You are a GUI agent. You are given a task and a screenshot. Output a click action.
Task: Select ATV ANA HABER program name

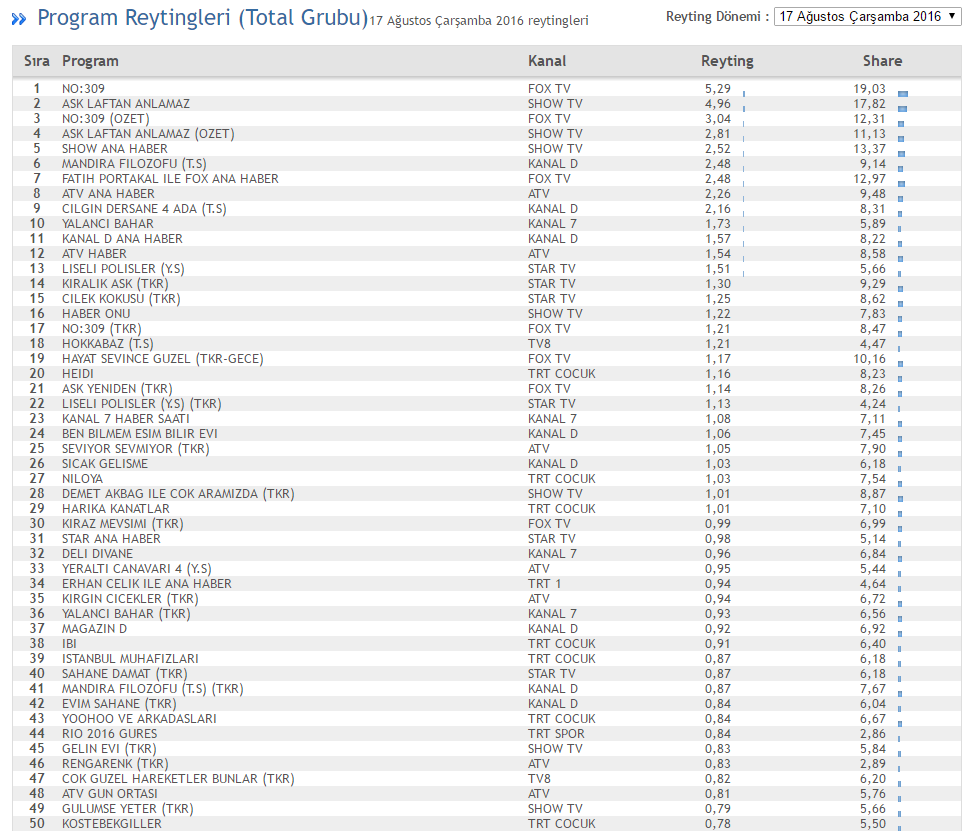(x=108, y=193)
